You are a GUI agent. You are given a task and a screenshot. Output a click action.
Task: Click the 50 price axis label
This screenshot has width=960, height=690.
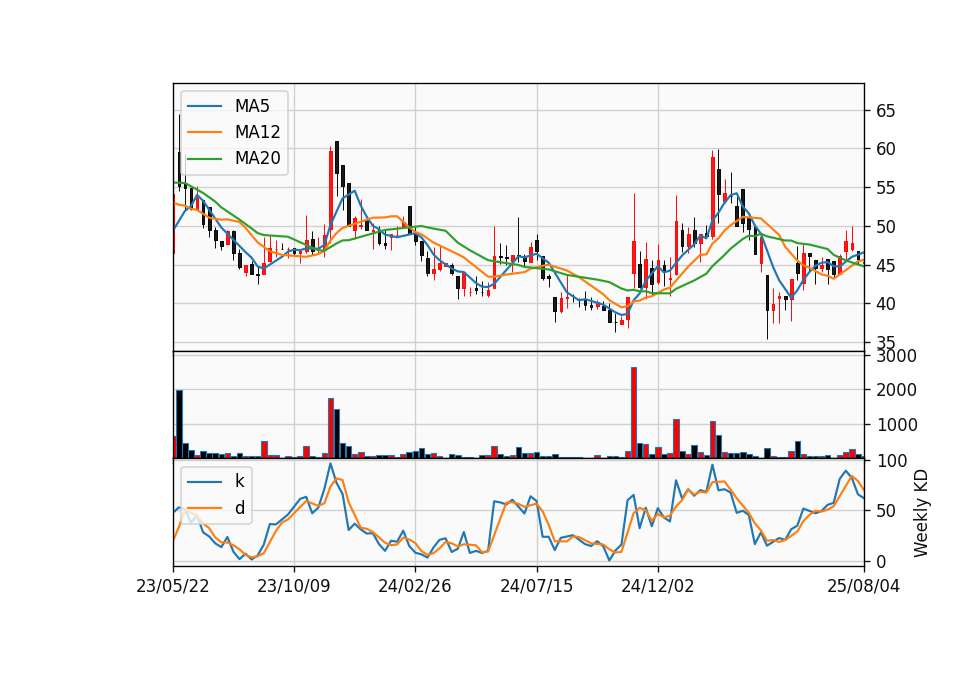click(885, 227)
